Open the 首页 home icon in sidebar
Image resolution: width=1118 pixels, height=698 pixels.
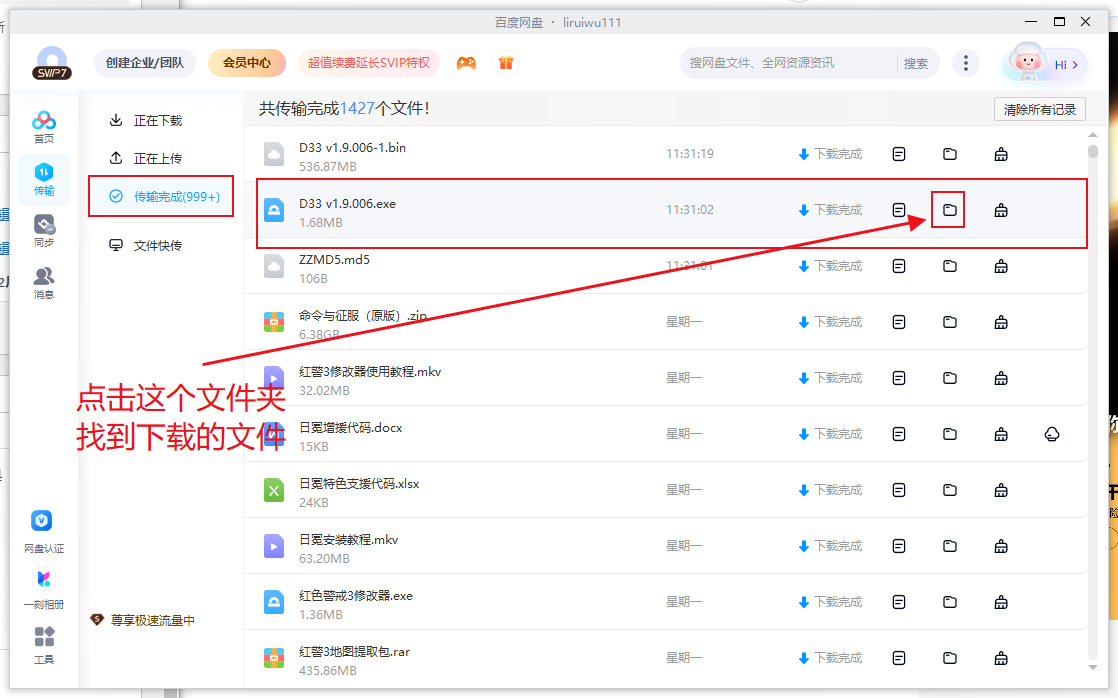[43, 127]
